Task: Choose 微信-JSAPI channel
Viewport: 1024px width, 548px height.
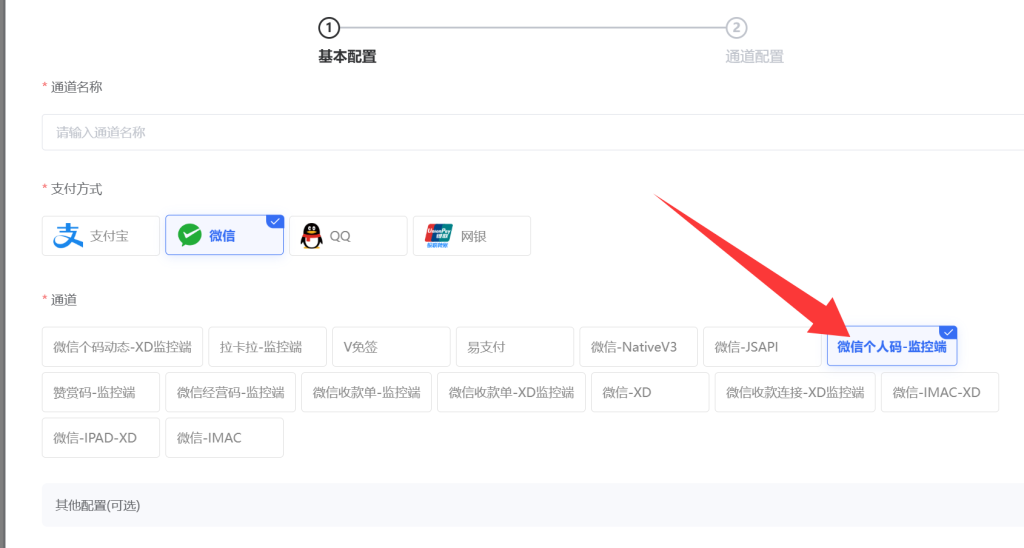Action: point(762,347)
